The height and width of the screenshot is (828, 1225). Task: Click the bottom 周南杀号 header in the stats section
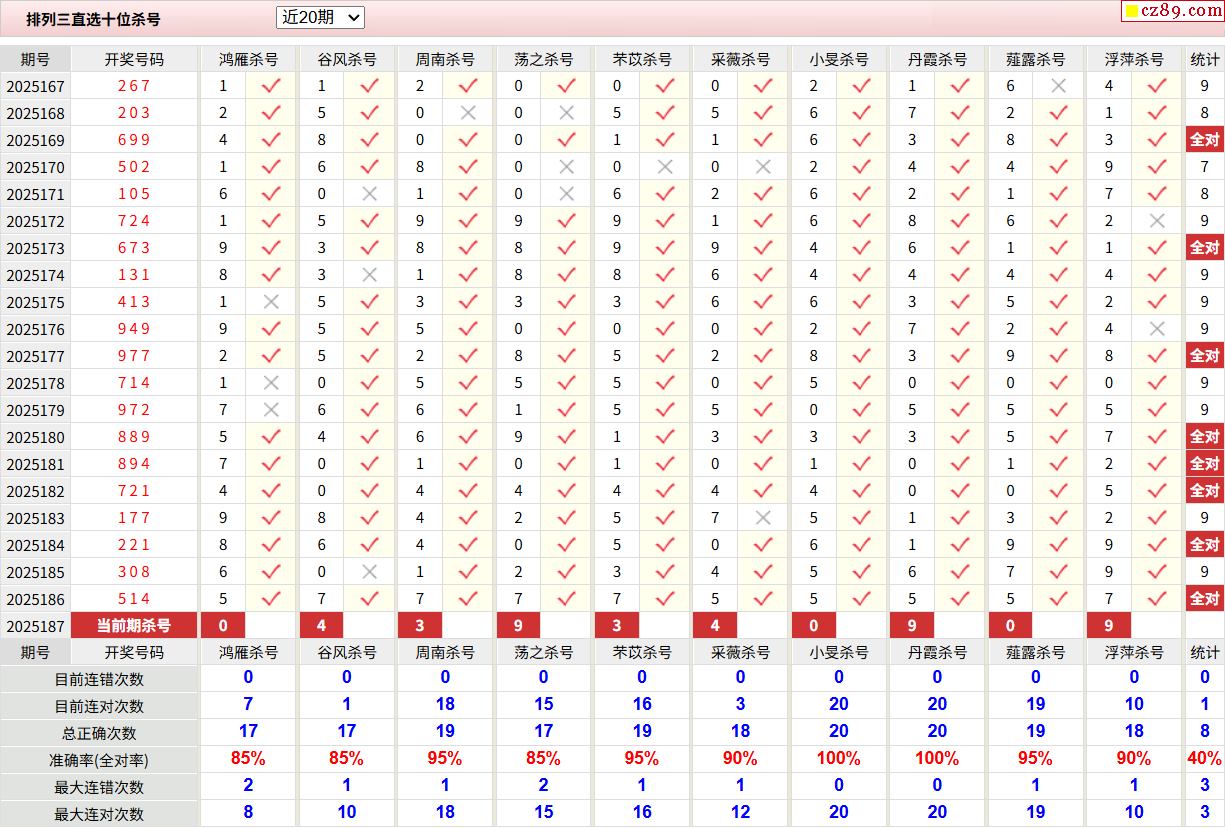[445, 652]
